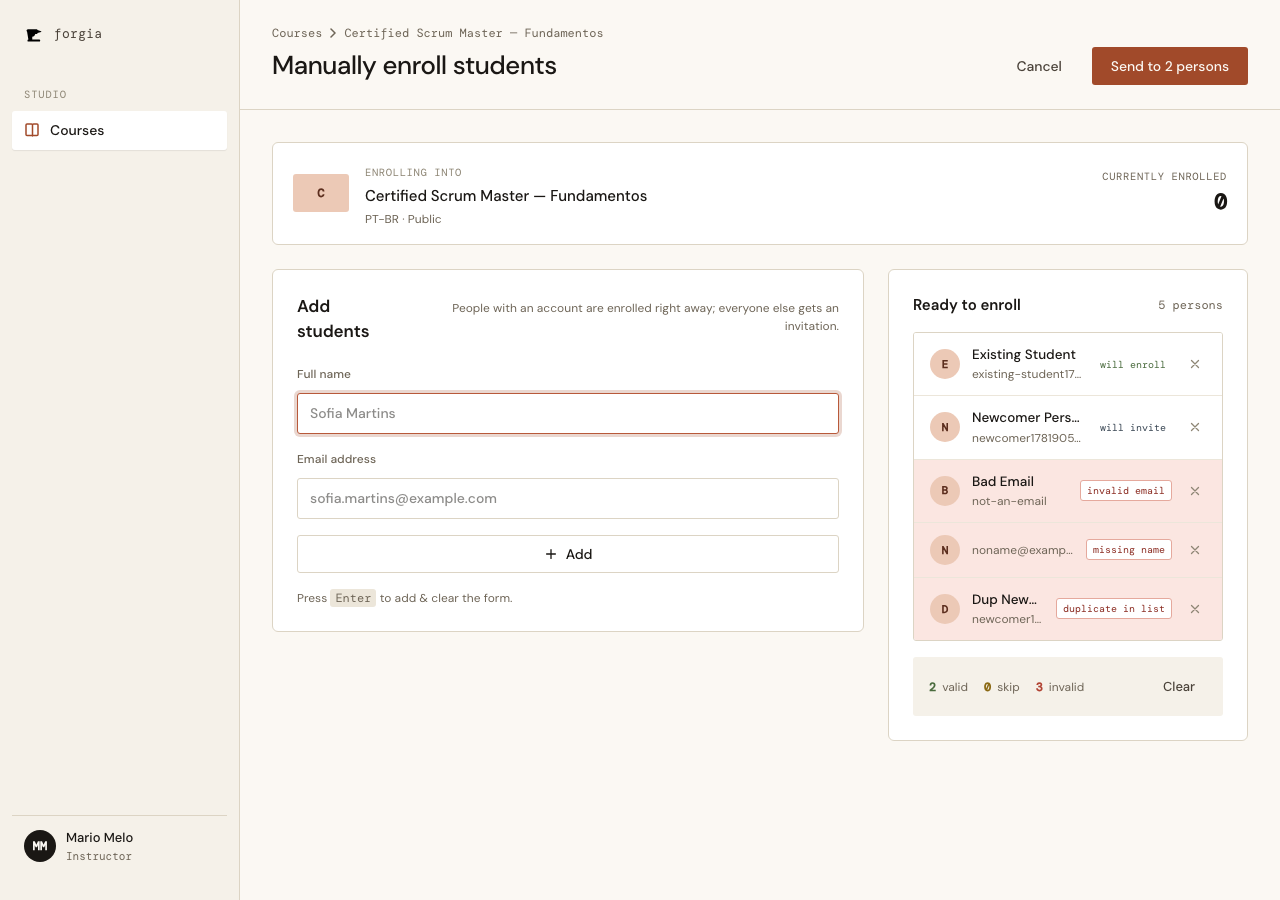
Task: Click the Dup Newcomer avatar D
Action: [945, 609]
